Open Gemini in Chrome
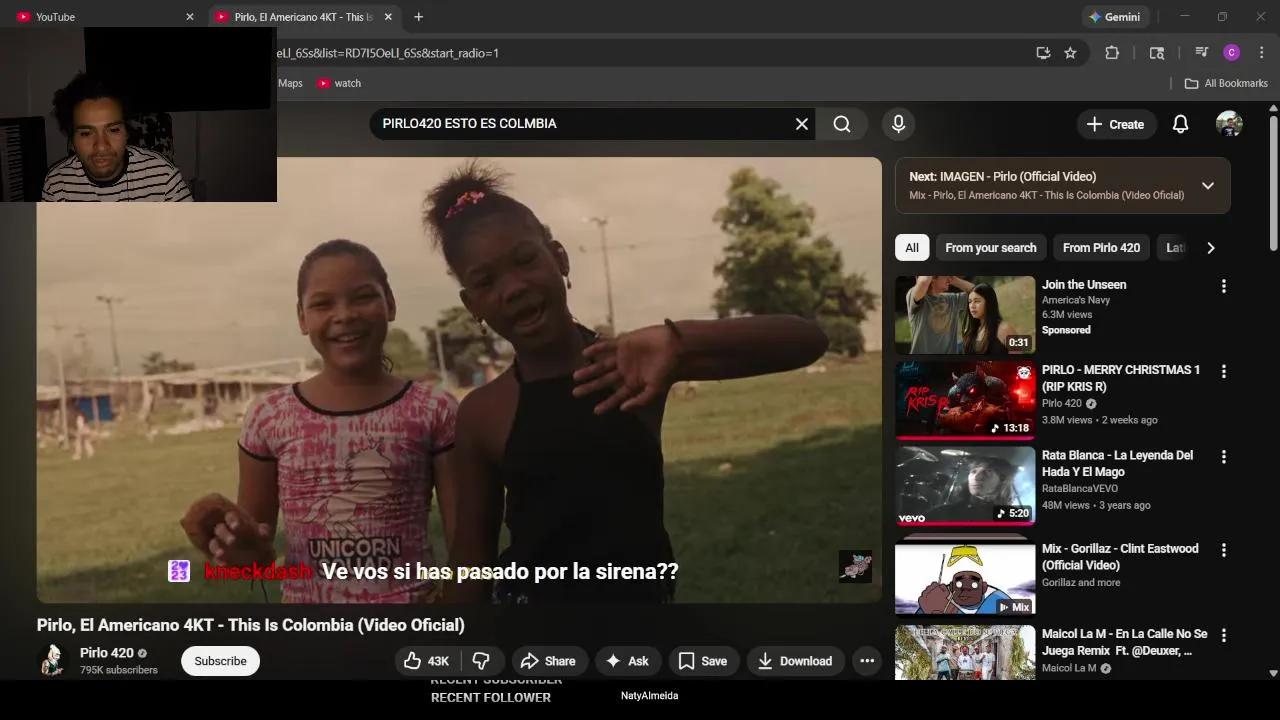The image size is (1280, 720). coord(1115,17)
